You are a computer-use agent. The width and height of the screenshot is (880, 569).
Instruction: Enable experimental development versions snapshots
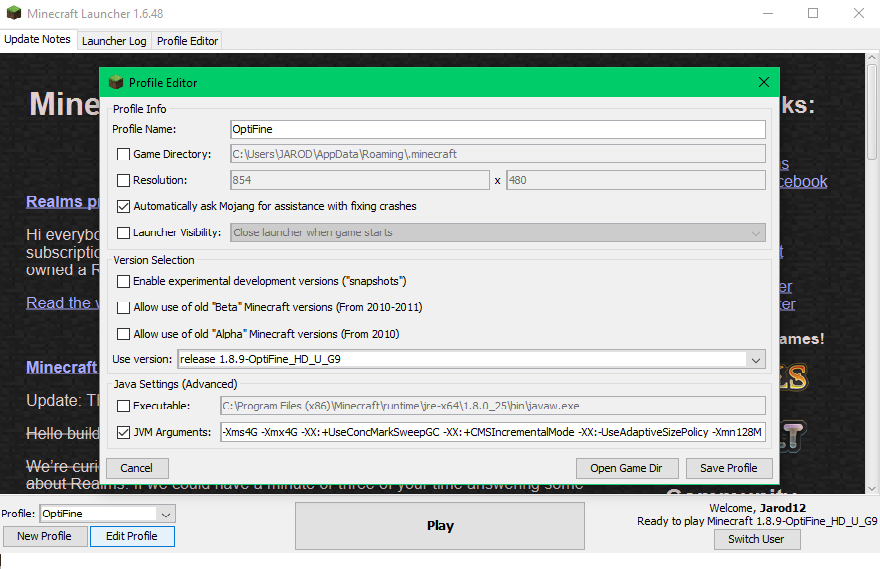pos(123,281)
